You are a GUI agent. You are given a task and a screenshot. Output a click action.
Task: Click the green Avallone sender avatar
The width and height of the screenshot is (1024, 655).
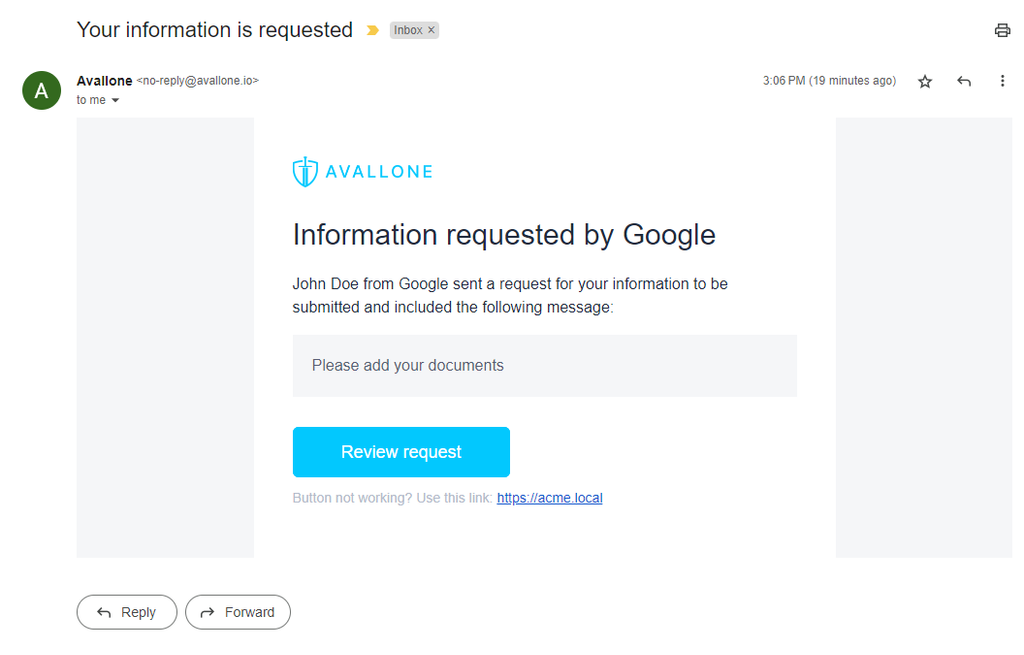[x=41, y=90]
